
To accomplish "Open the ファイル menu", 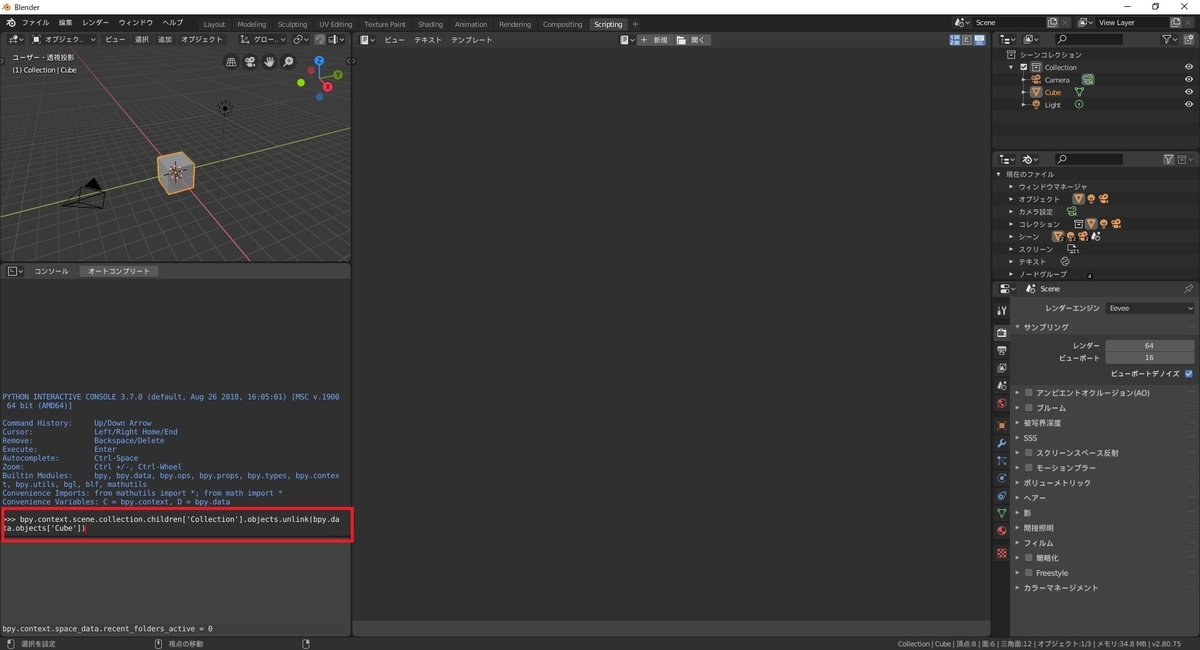I will click(x=35, y=22).
